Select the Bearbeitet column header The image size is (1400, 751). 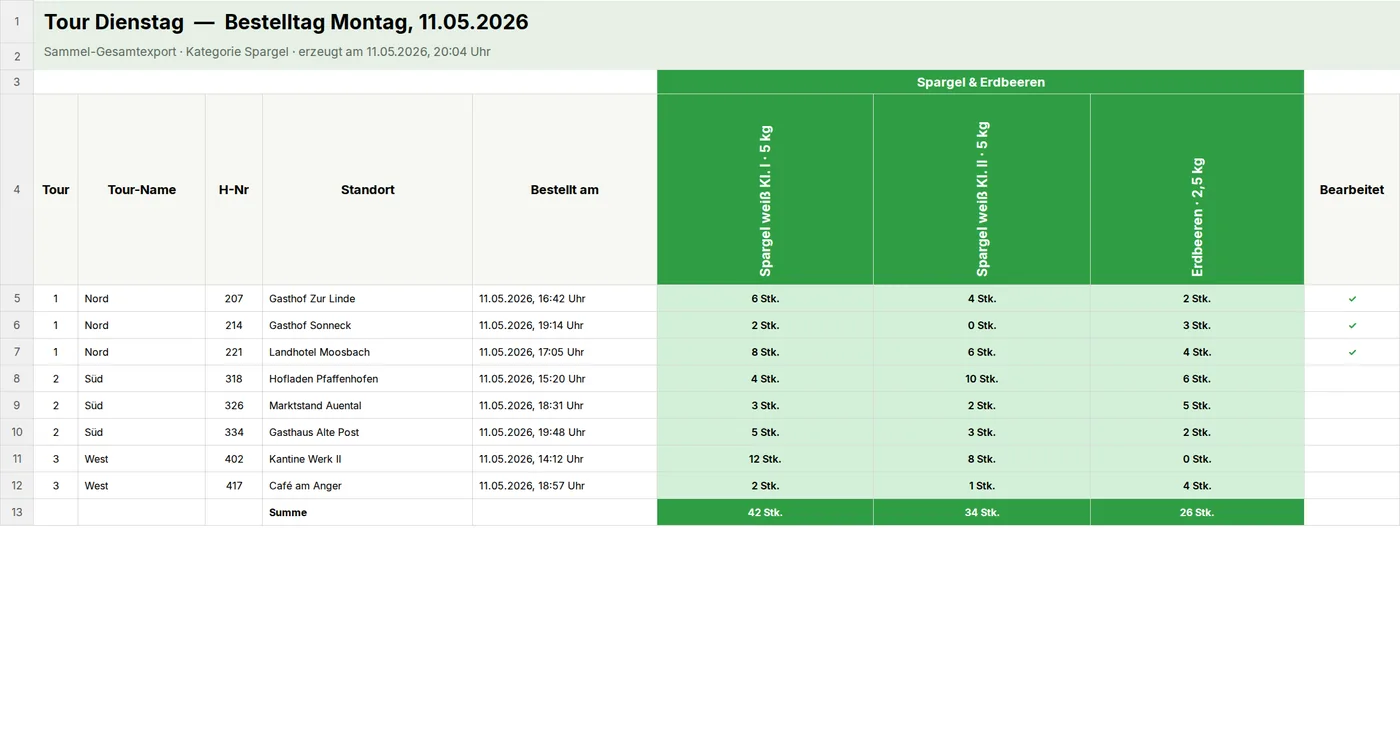click(1352, 190)
